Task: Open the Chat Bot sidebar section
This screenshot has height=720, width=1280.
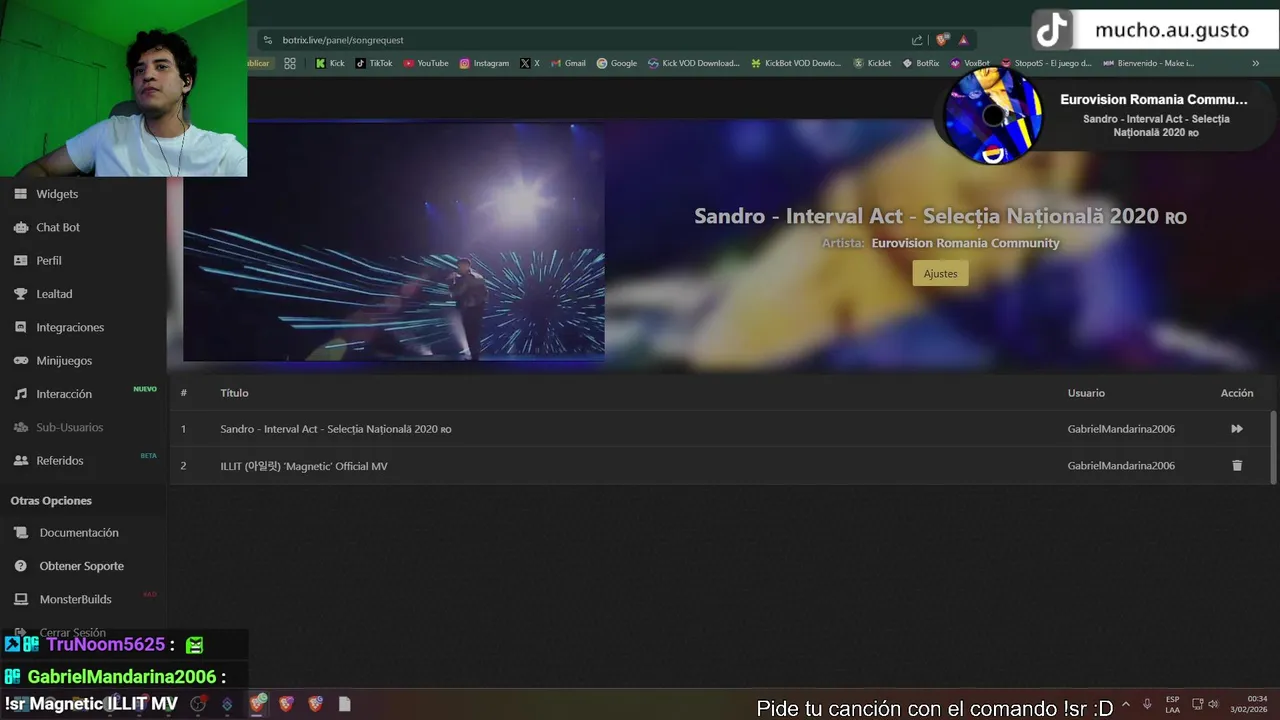Action: (58, 227)
